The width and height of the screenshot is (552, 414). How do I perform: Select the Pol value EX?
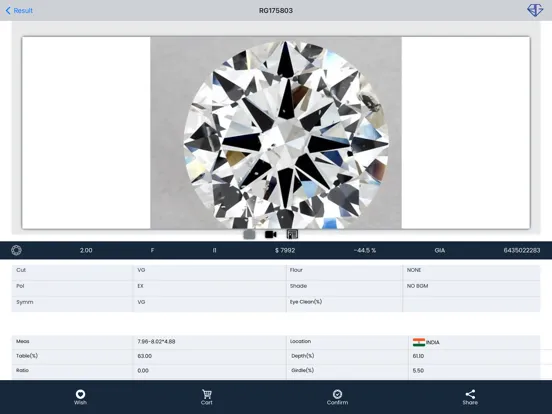point(140,286)
